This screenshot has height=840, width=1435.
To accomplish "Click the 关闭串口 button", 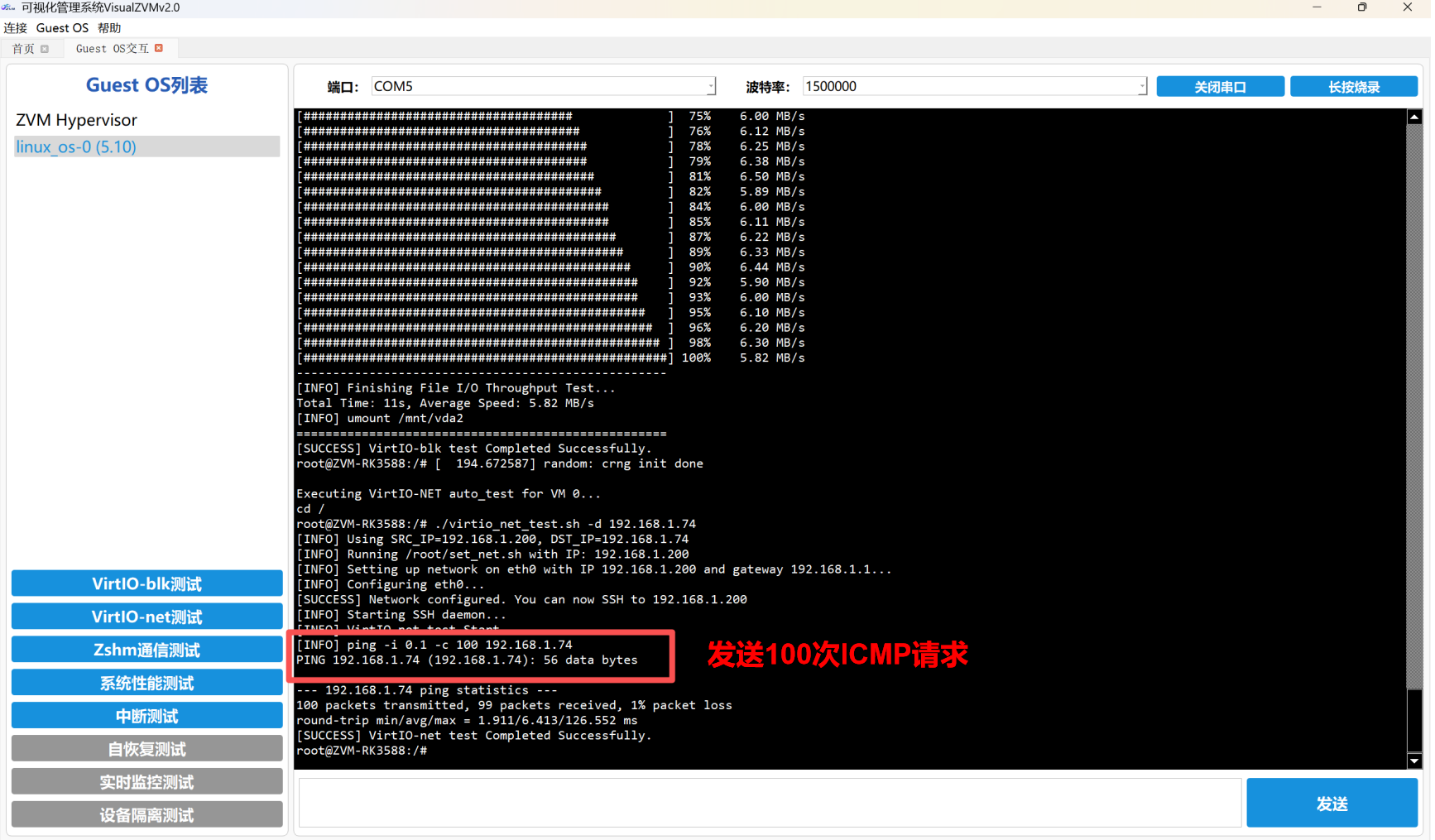I will [1220, 87].
